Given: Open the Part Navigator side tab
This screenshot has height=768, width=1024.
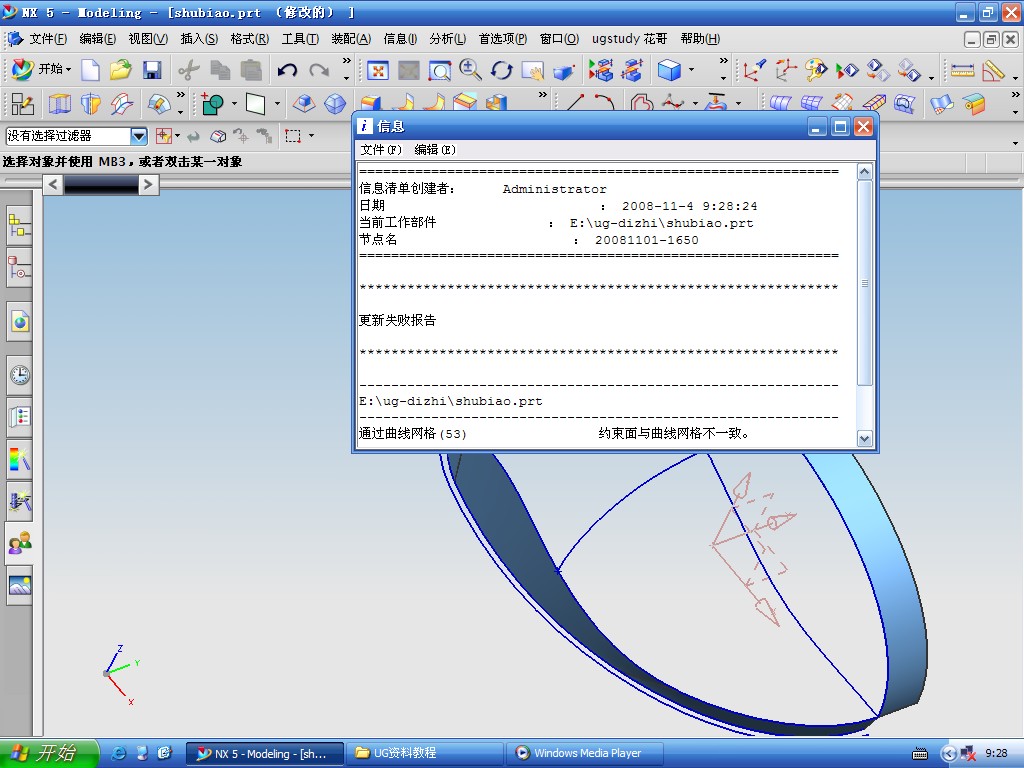Looking at the screenshot, I should (20, 268).
